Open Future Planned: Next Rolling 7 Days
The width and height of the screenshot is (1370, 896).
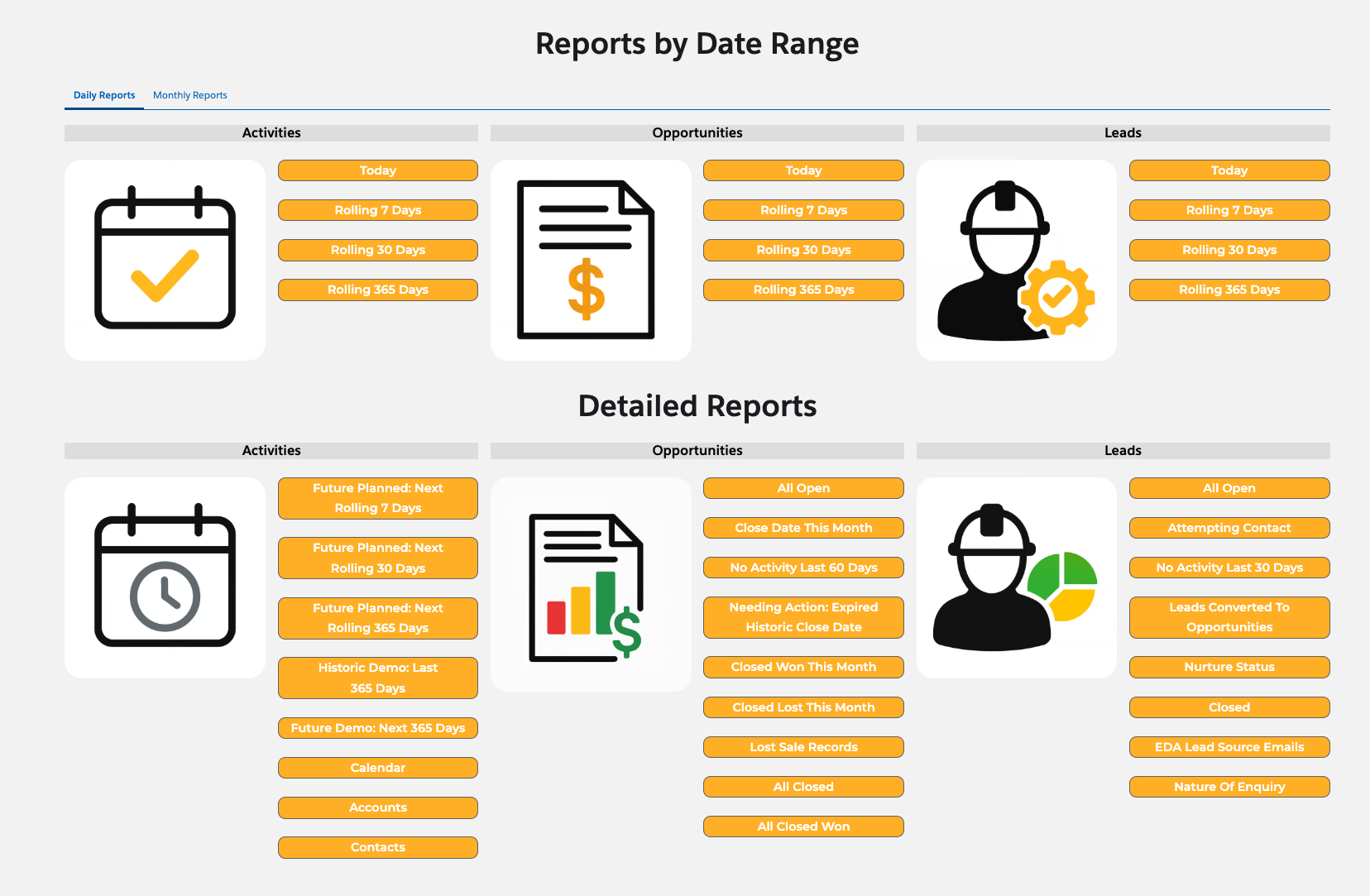pos(378,498)
